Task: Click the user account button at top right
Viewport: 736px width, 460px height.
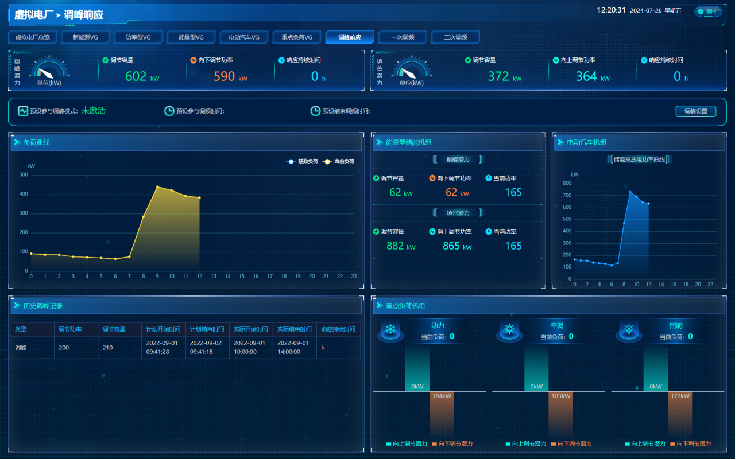Action: pos(707,12)
